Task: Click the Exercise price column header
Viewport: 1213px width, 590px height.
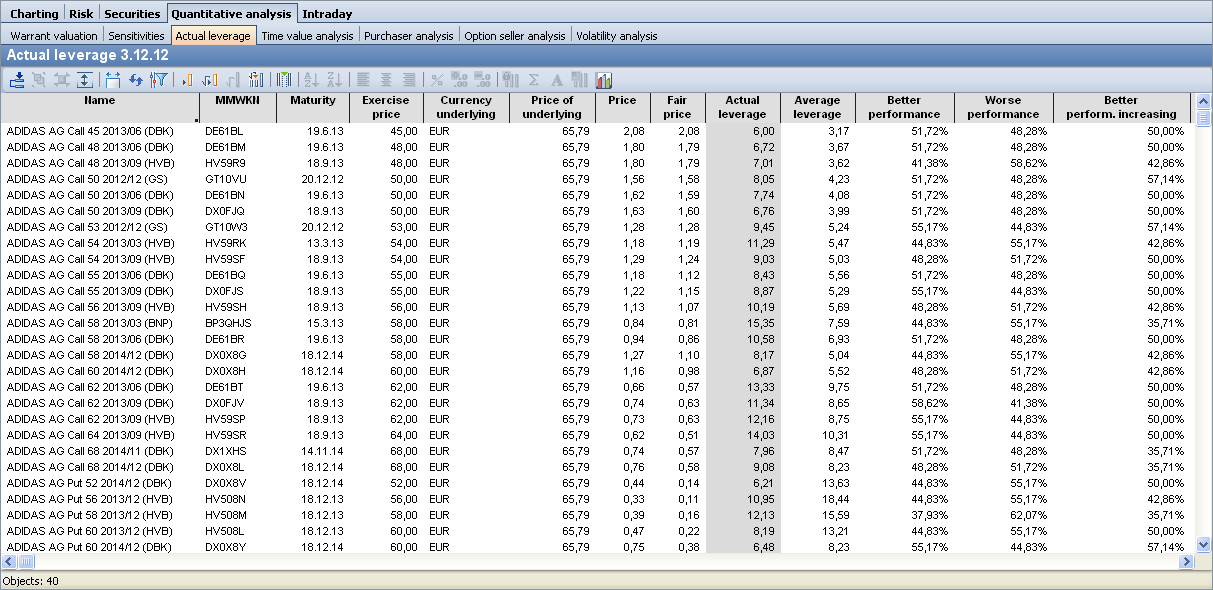Action: point(386,107)
